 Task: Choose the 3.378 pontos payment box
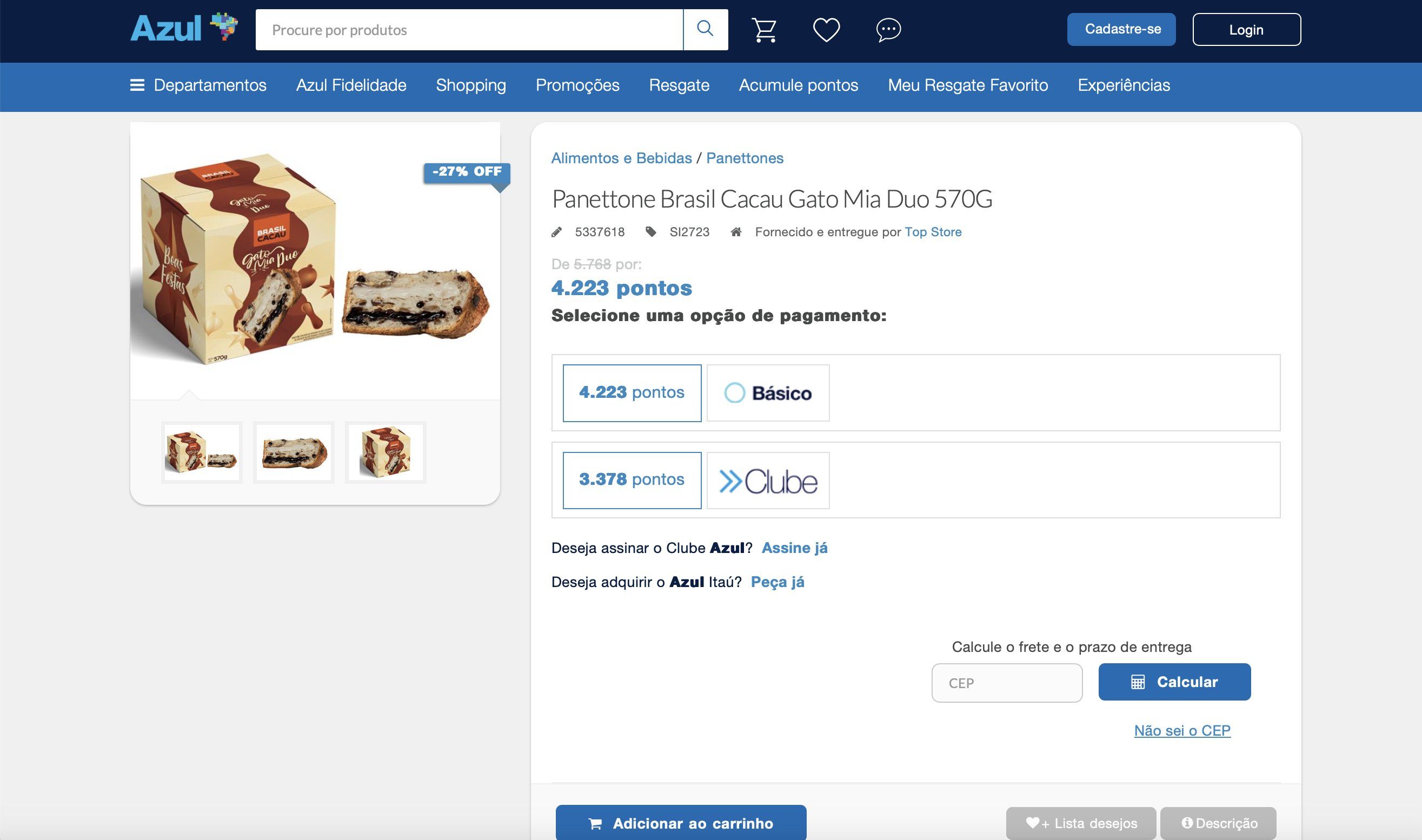[632, 481]
